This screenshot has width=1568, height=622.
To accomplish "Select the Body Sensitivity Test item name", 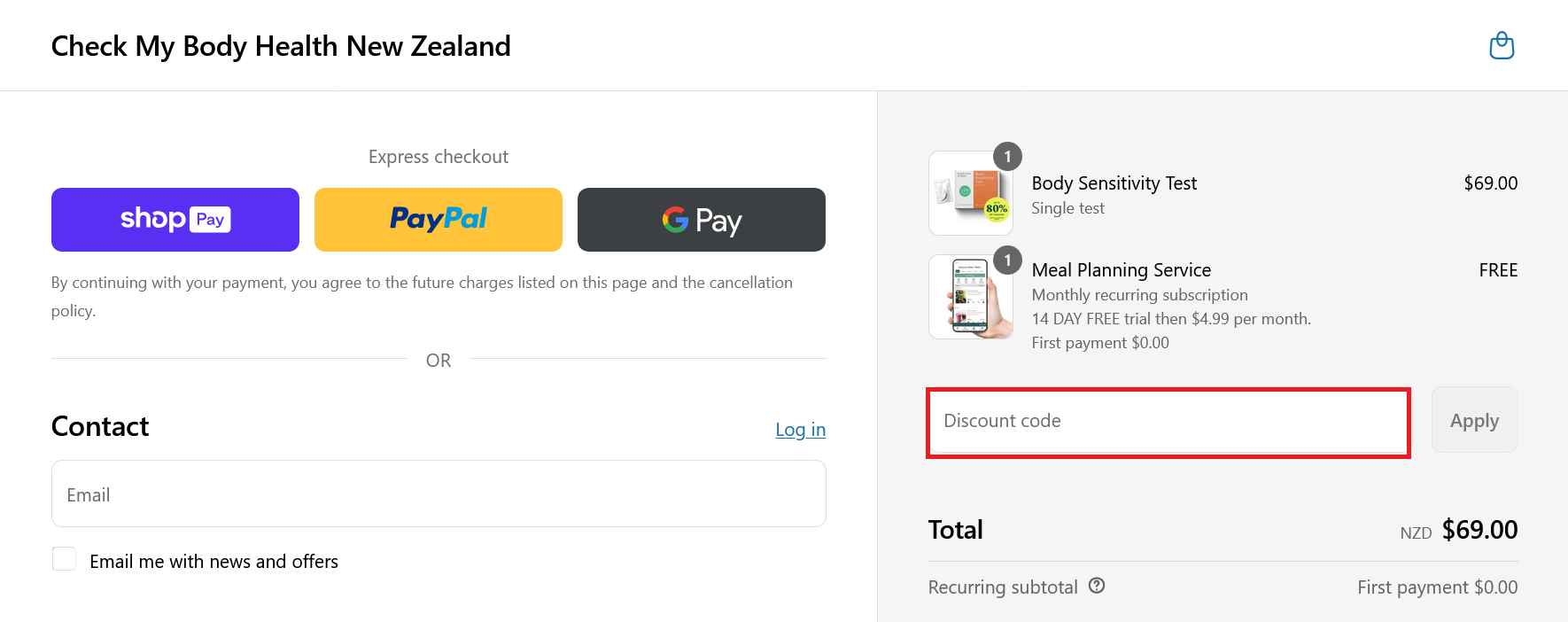I will coord(1114,183).
